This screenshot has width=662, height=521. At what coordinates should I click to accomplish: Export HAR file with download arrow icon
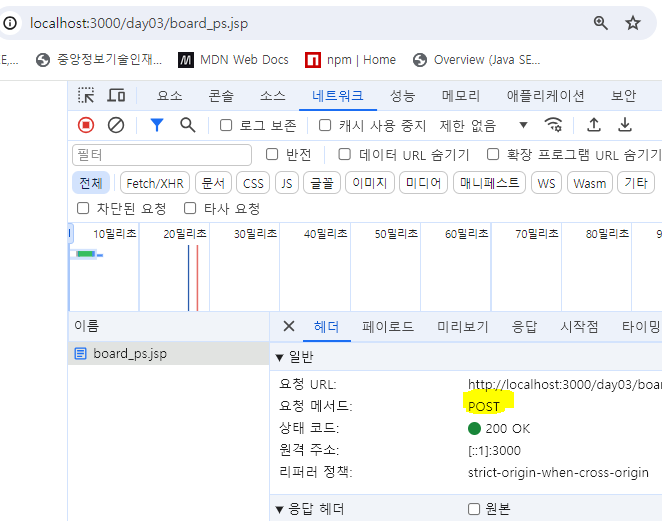pos(625,125)
